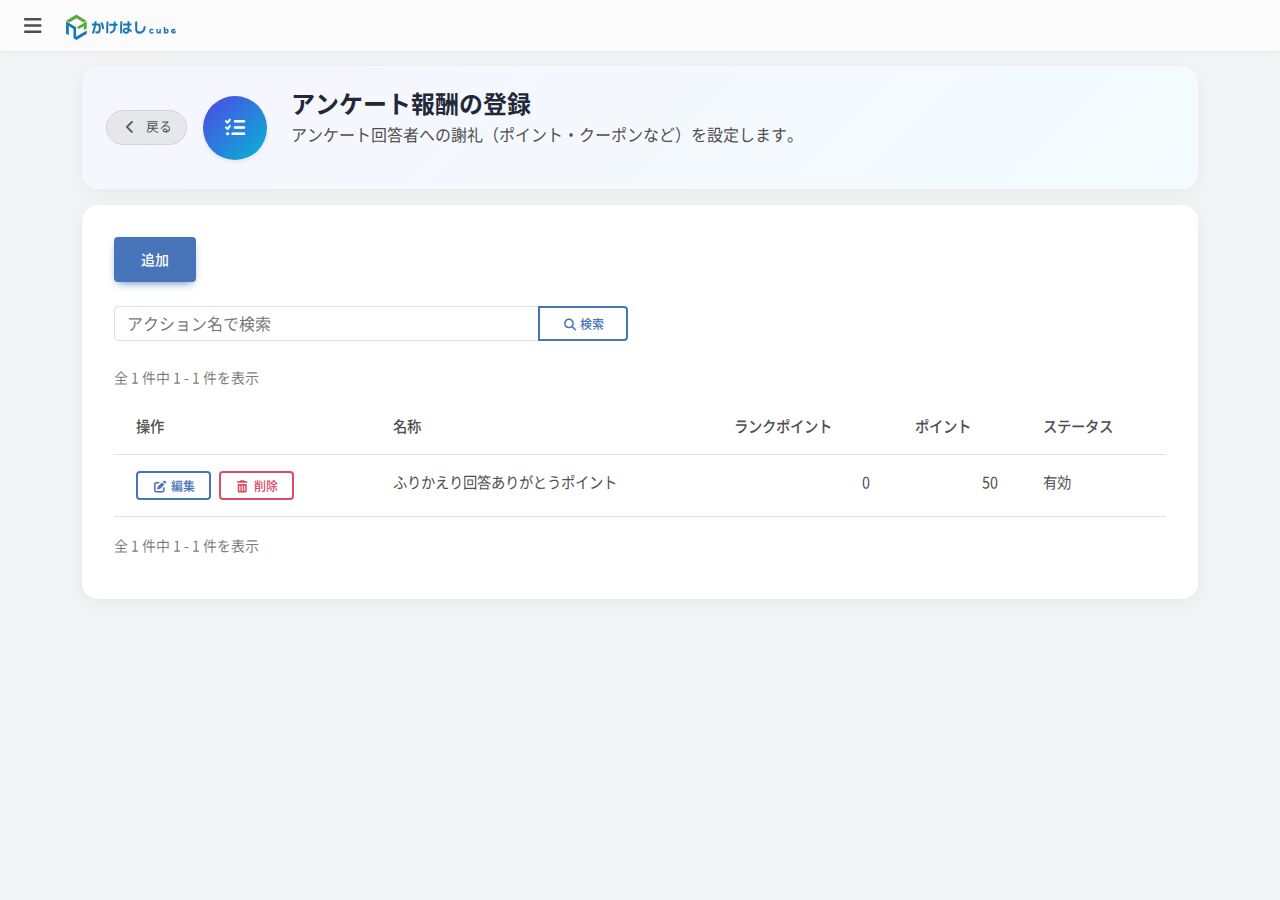Click the ランクポイント column header
The height and width of the screenshot is (900, 1280).
click(x=783, y=427)
